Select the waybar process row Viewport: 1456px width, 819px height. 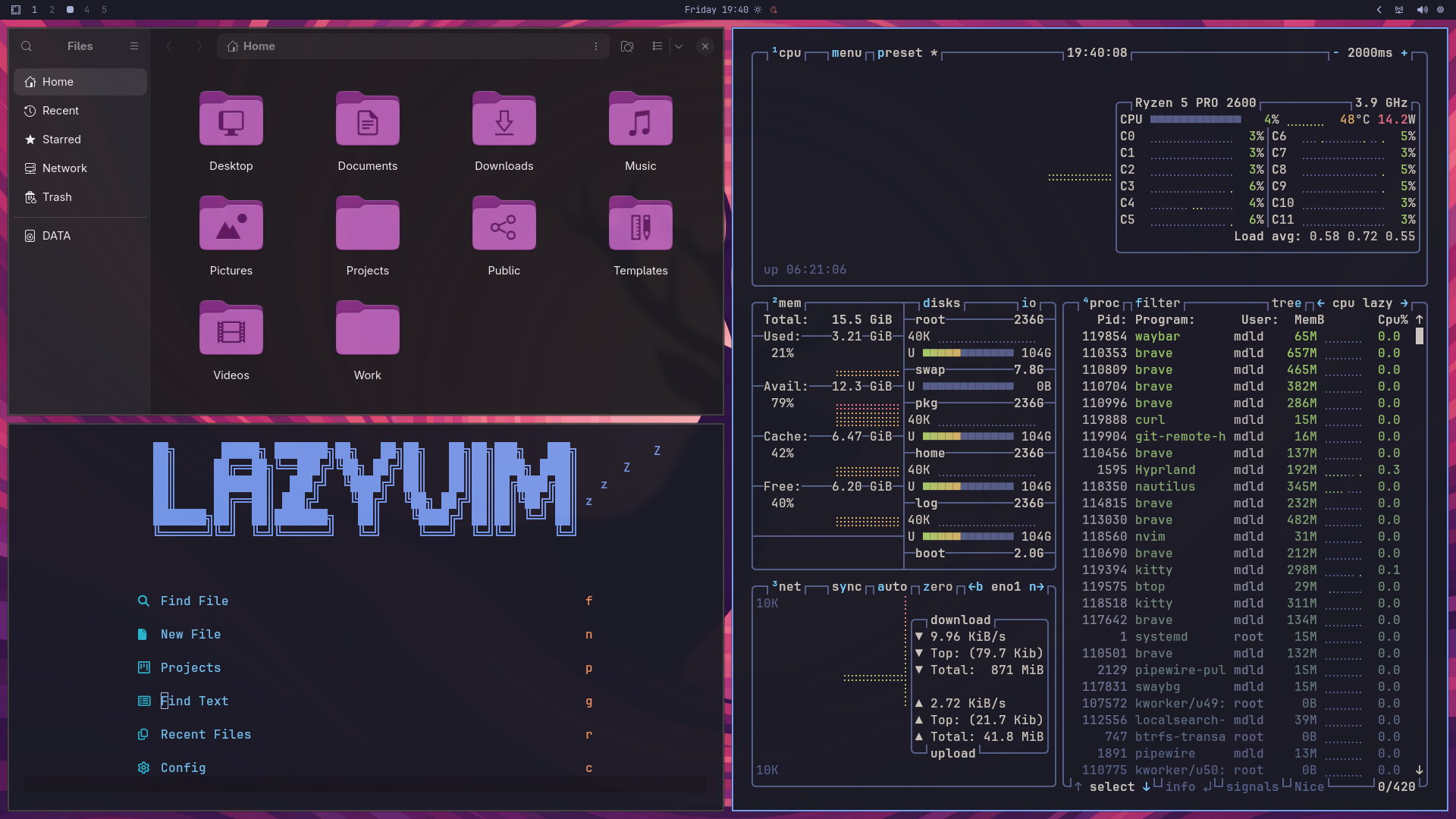(x=1241, y=336)
